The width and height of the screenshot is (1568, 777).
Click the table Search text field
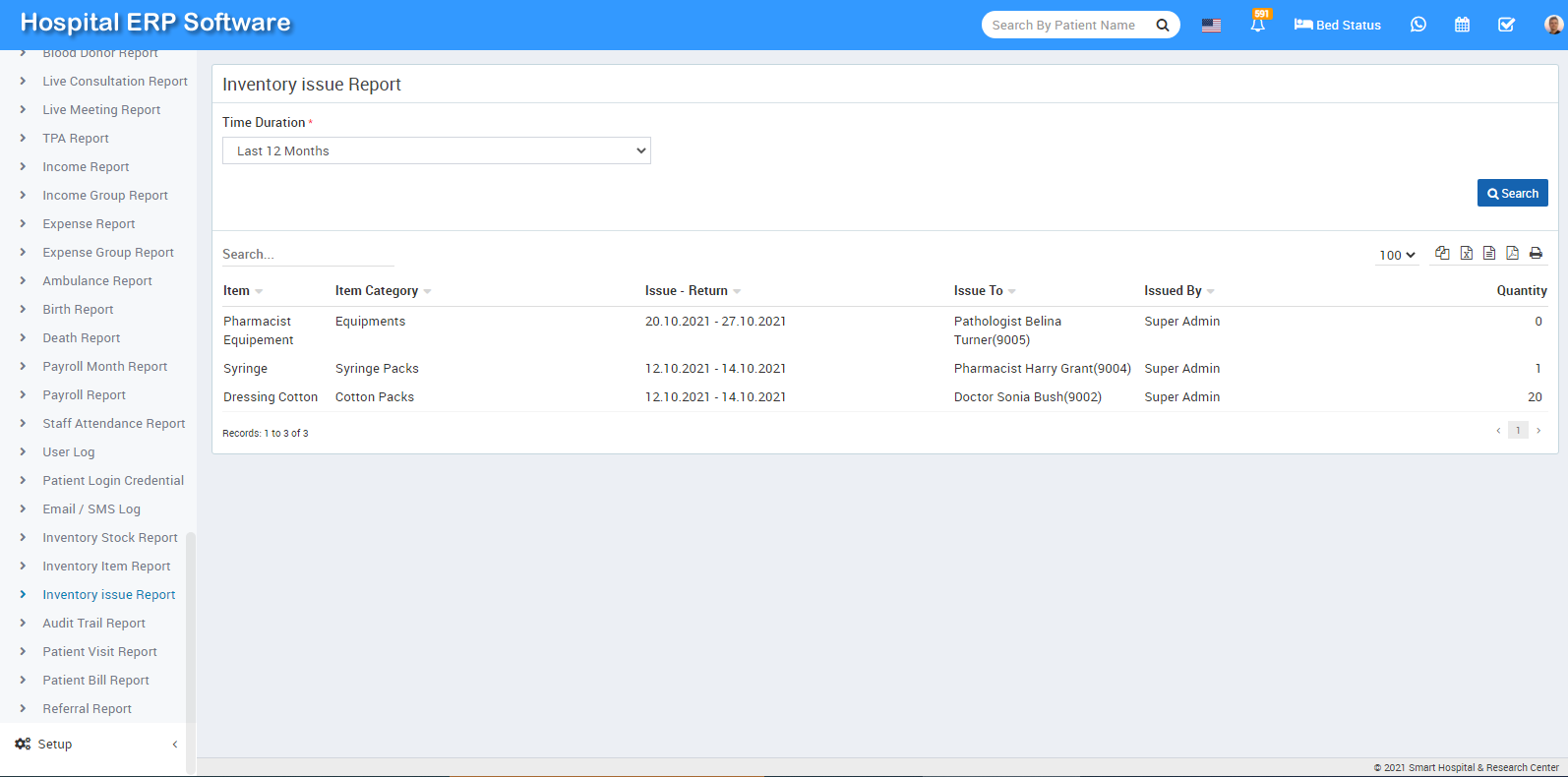(x=307, y=255)
